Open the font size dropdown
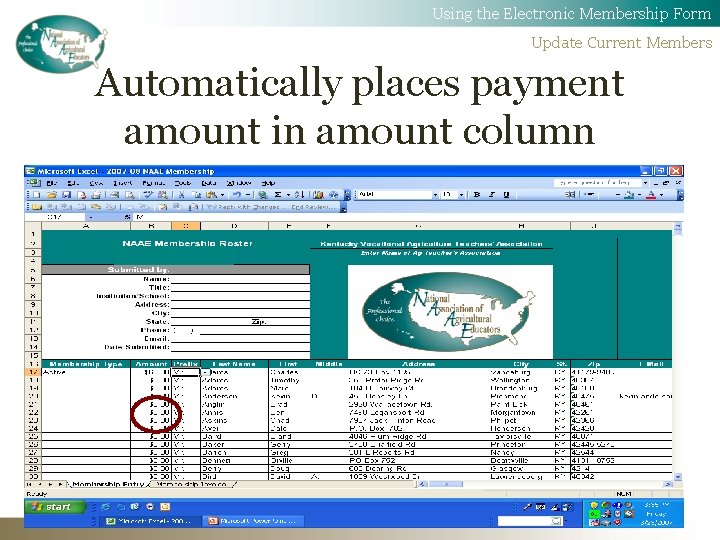Viewport: 720px width, 540px height. 461,195
